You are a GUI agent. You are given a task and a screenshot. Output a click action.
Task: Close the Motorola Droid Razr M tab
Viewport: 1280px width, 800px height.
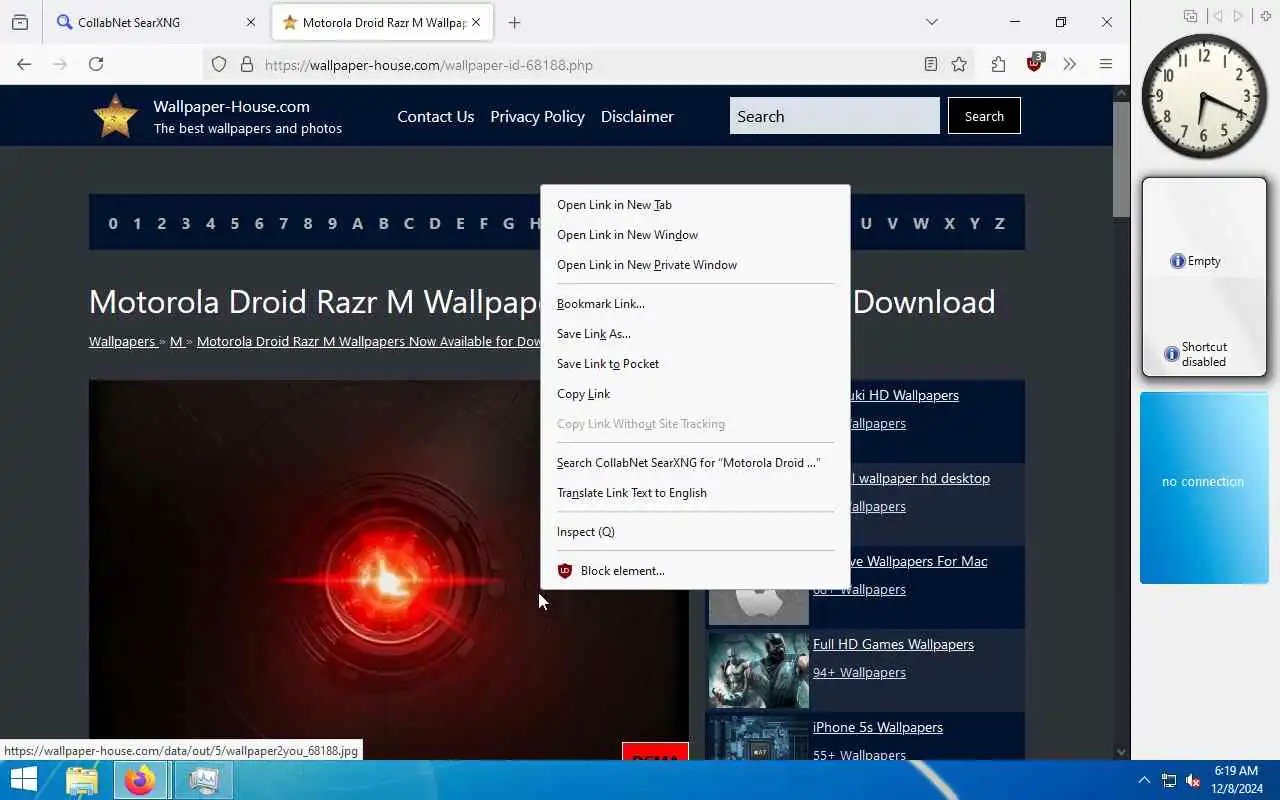pos(476,22)
